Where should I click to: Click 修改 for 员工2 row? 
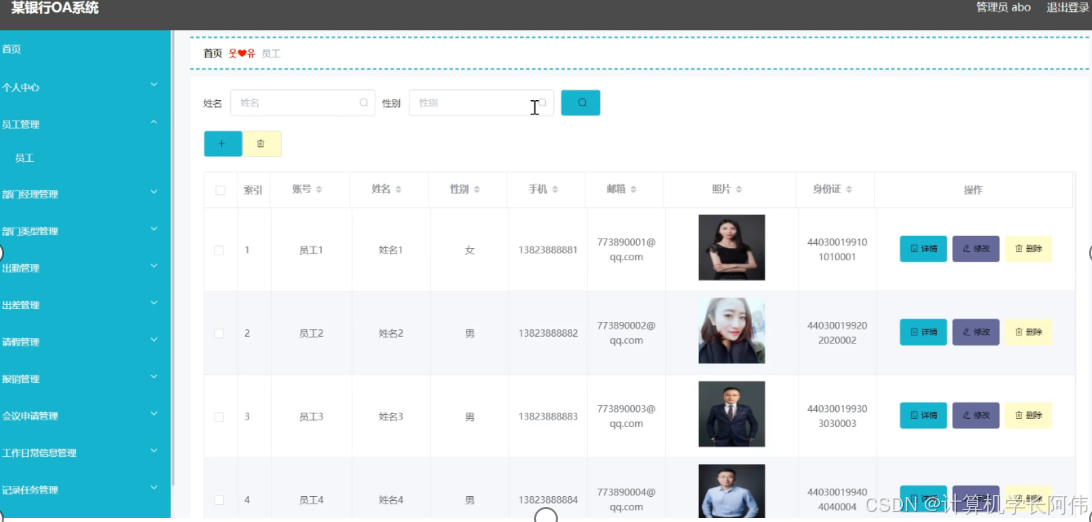tap(976, 332)
